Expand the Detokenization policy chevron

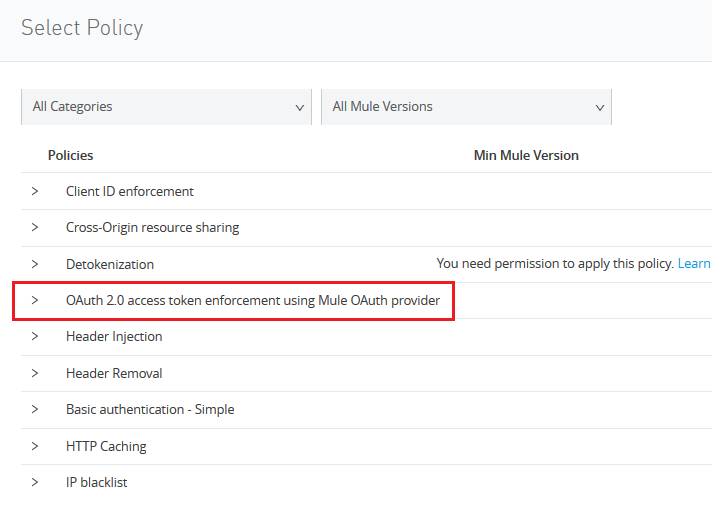35,264
